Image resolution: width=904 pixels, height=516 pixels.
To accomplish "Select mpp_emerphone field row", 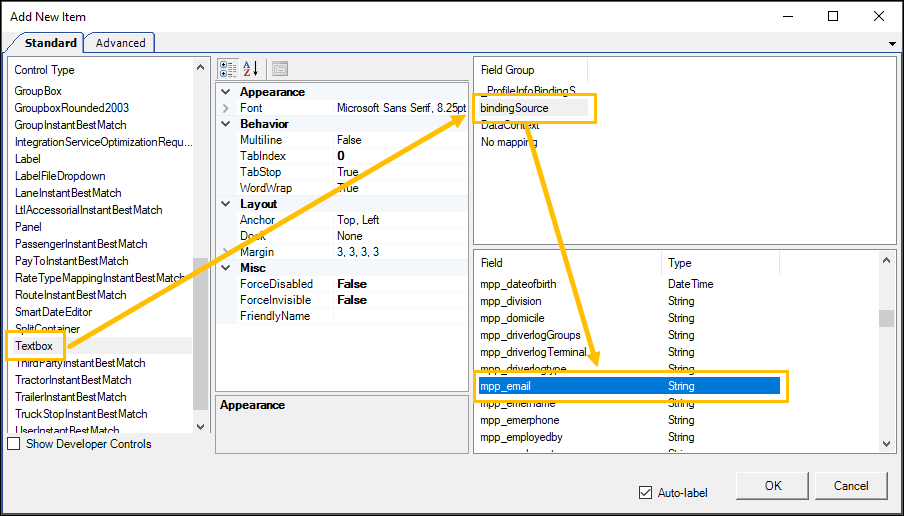I will click(x=629, y=420).
